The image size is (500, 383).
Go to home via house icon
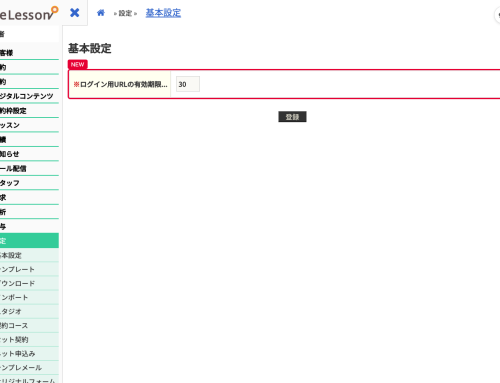(101, 13)
